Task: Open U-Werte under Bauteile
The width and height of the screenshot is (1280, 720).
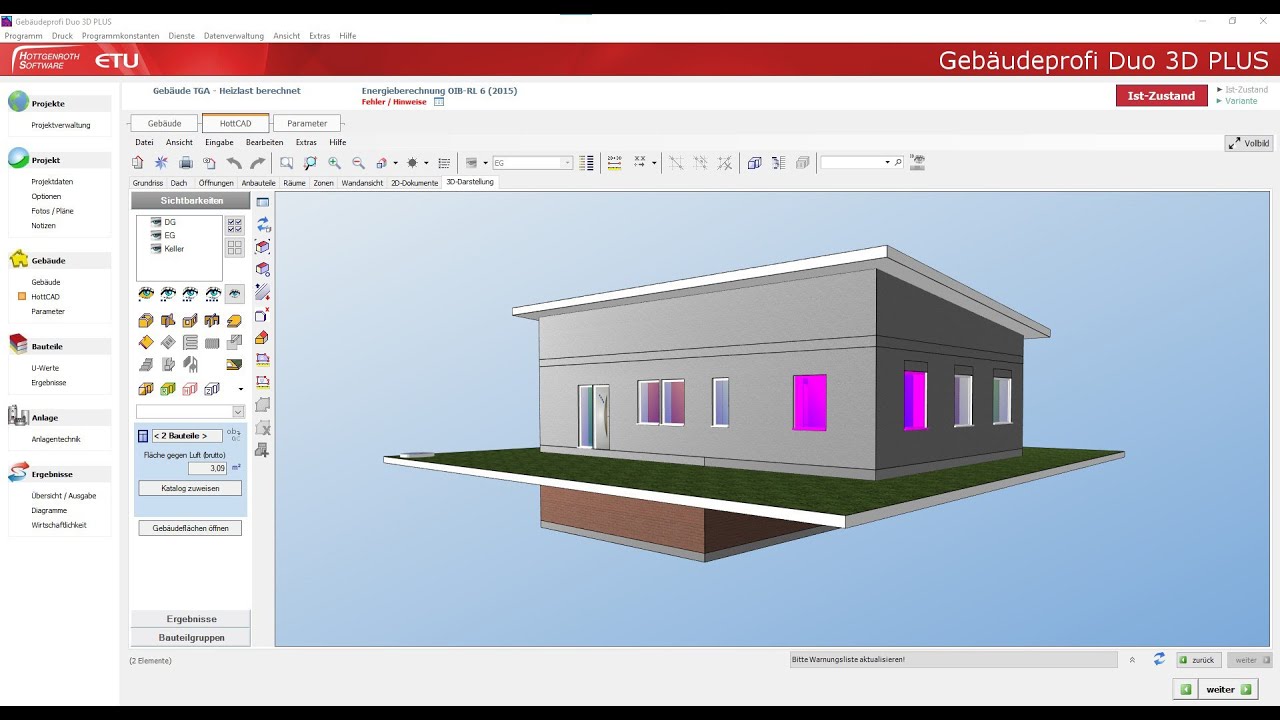Action: [x=45, y=368]
